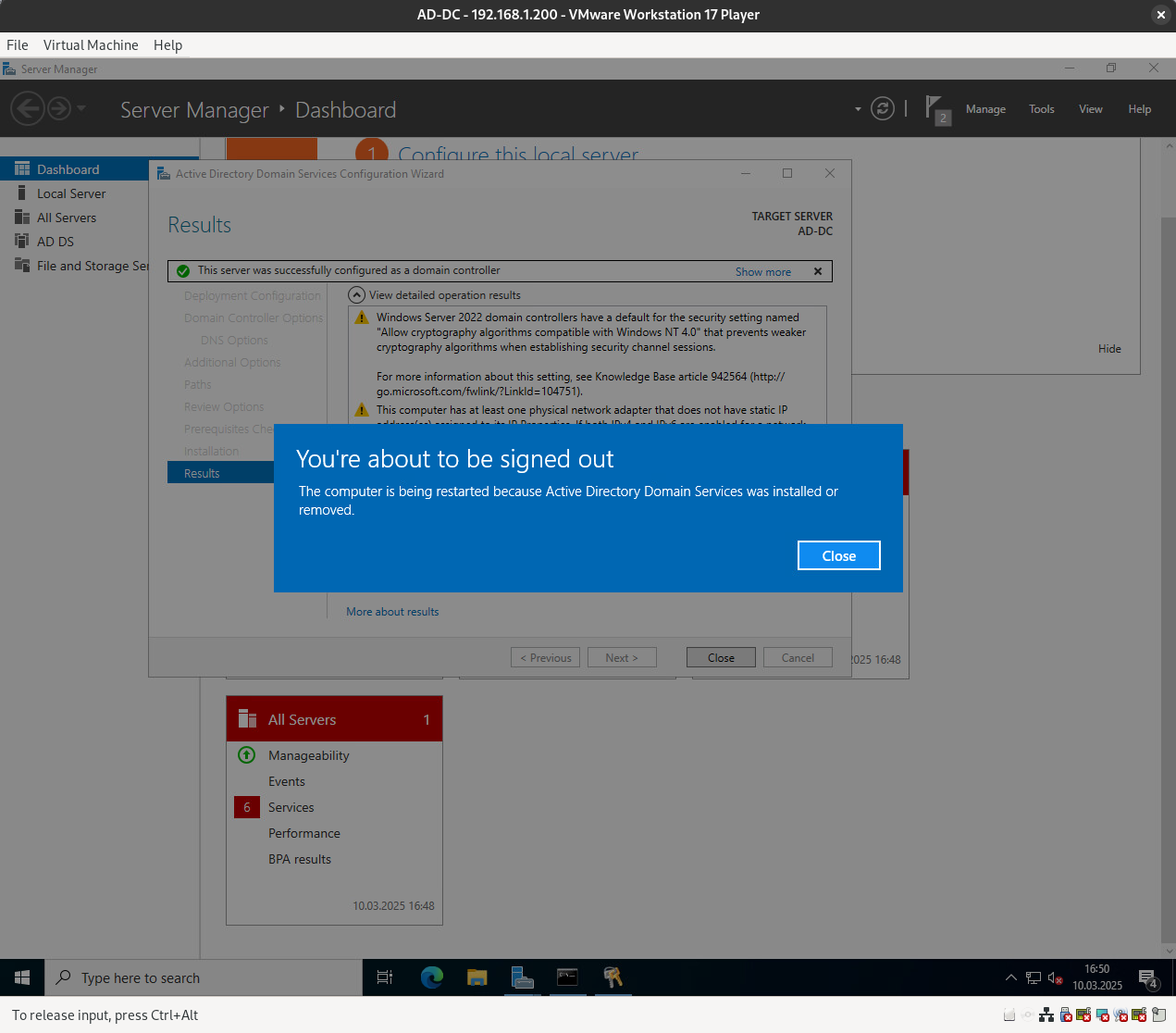Viewport: 1176px width, 1033px height.
Task: Expand the navigation history dropdown arrow
Action: point(81,109)
